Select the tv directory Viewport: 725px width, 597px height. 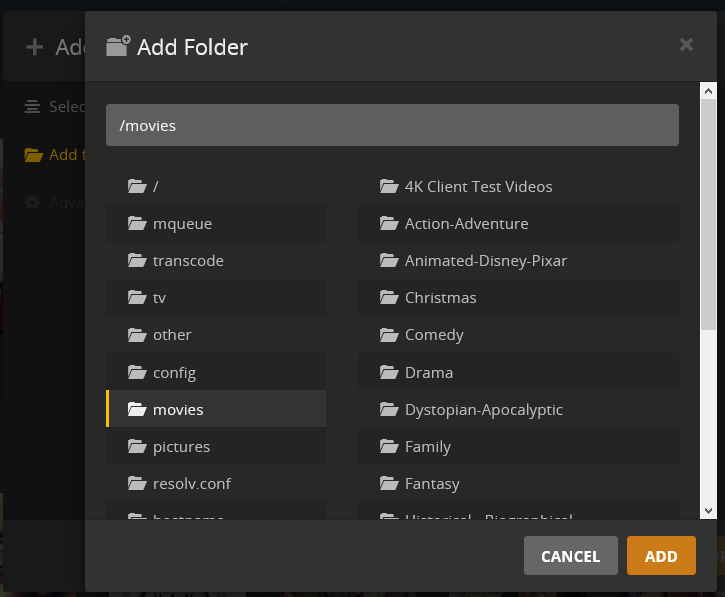click(216, 298)
